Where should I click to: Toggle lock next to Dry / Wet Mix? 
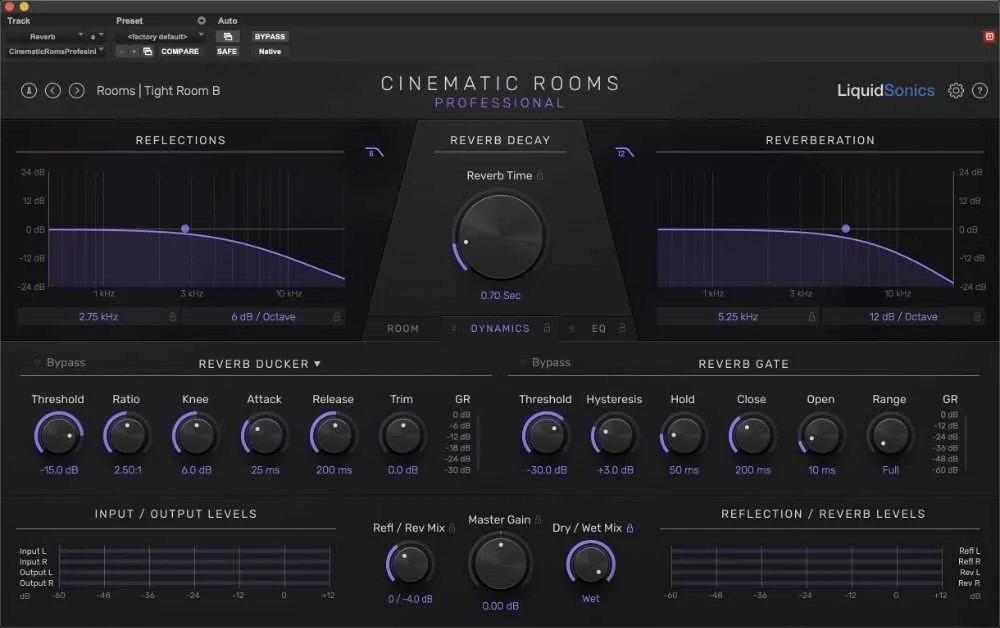630,528
